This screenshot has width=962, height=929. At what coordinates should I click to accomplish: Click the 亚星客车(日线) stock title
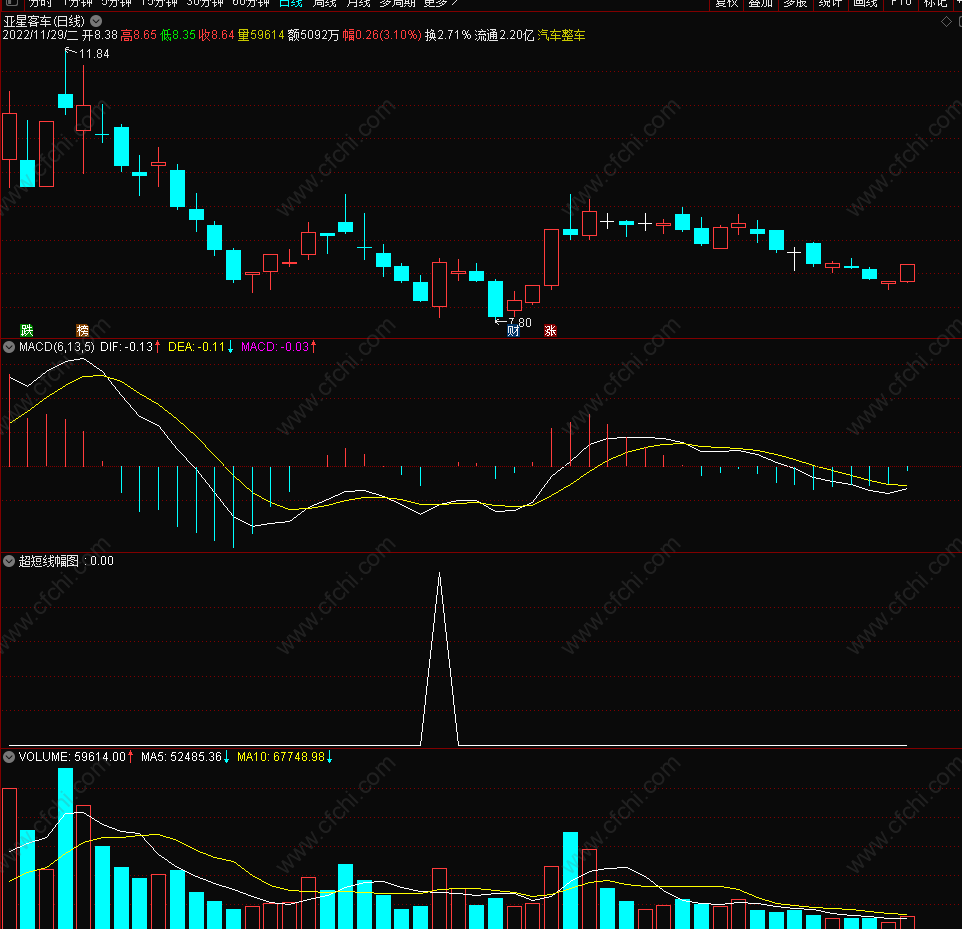pyautogui.click(x=44, y=21)
